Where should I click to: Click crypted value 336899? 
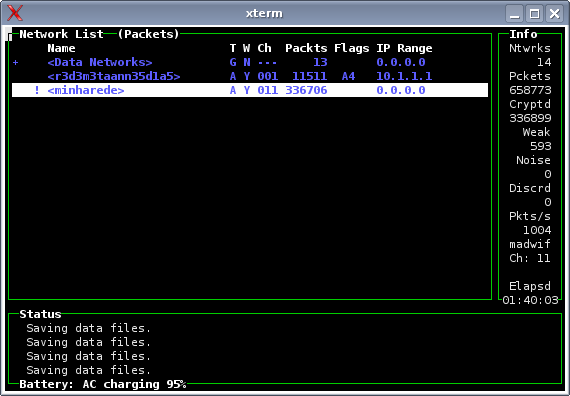coord(530,118)
